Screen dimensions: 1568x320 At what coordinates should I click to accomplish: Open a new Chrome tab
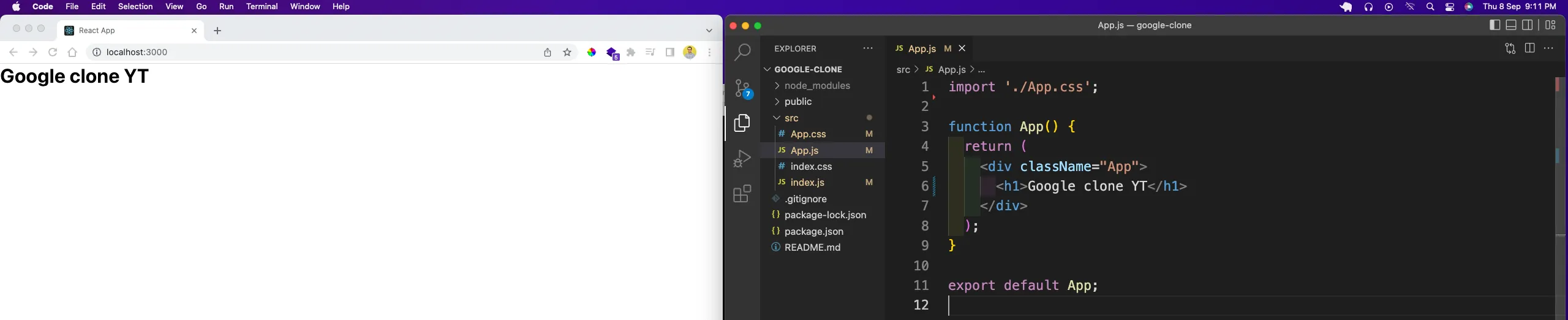(x=217, y=31)
